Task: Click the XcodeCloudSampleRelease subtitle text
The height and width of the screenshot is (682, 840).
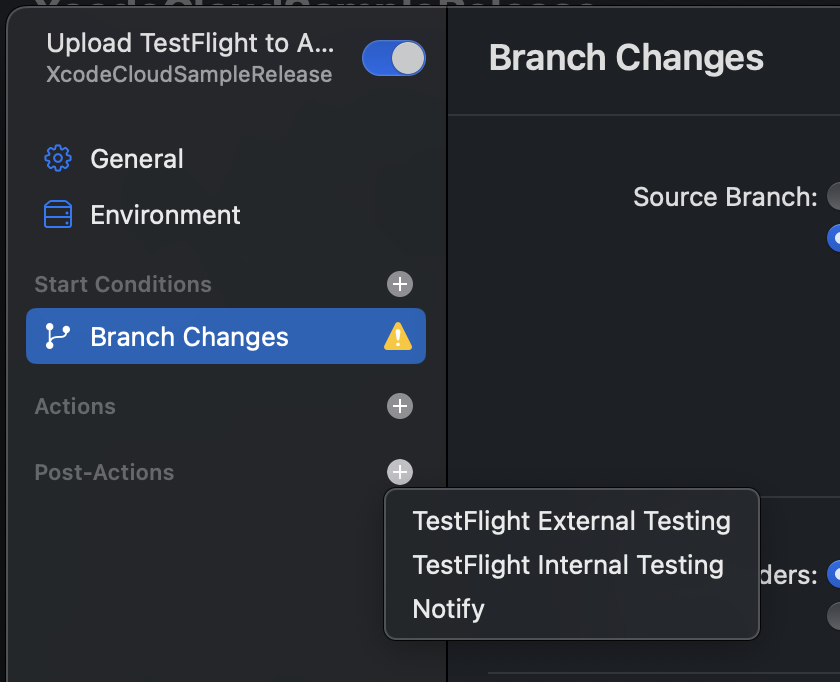Action: [189, 74]
